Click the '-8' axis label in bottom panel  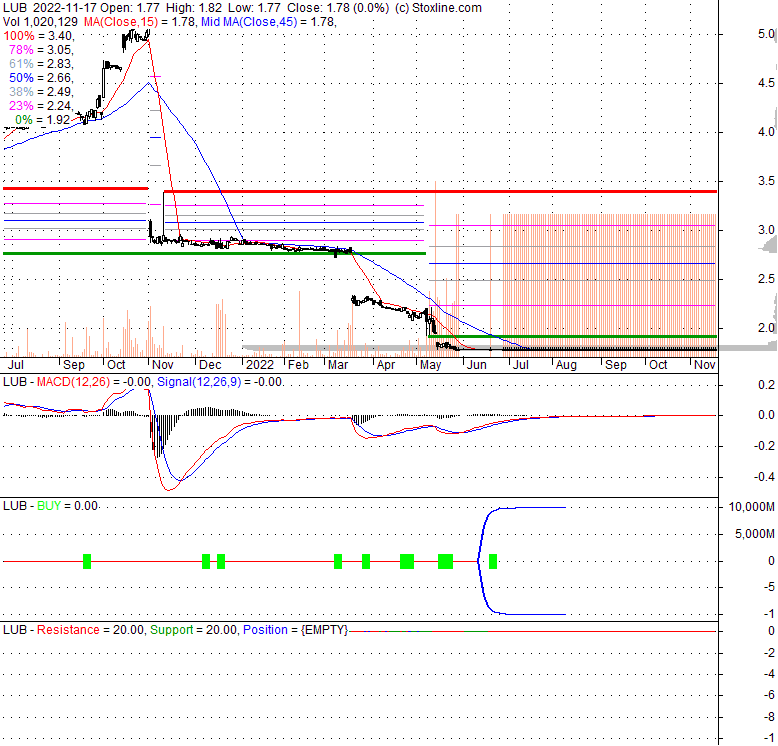(x=769, y=717)
